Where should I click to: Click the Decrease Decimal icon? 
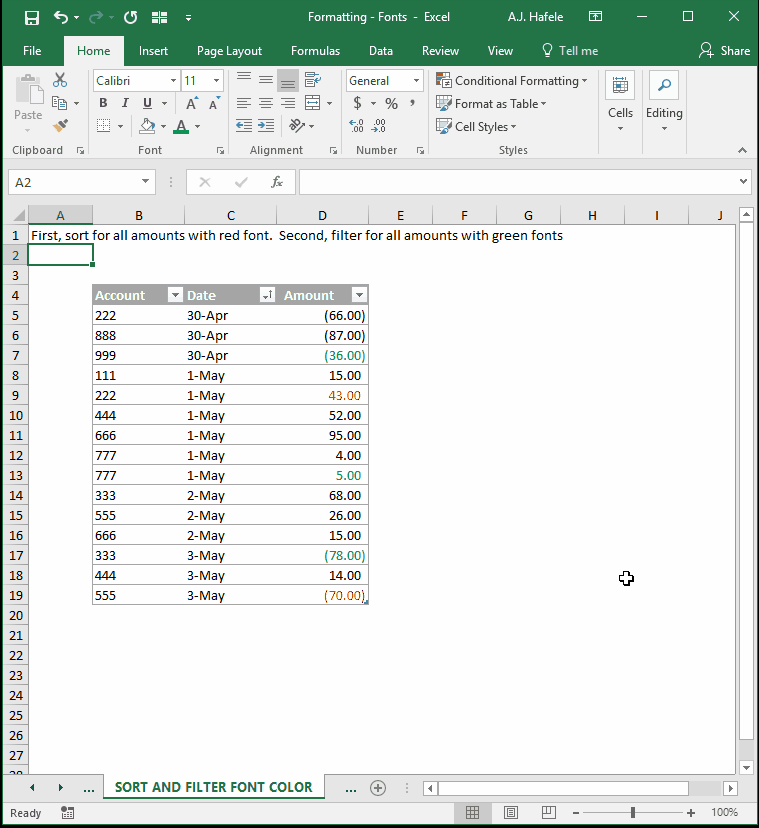(x=379, y=126)
